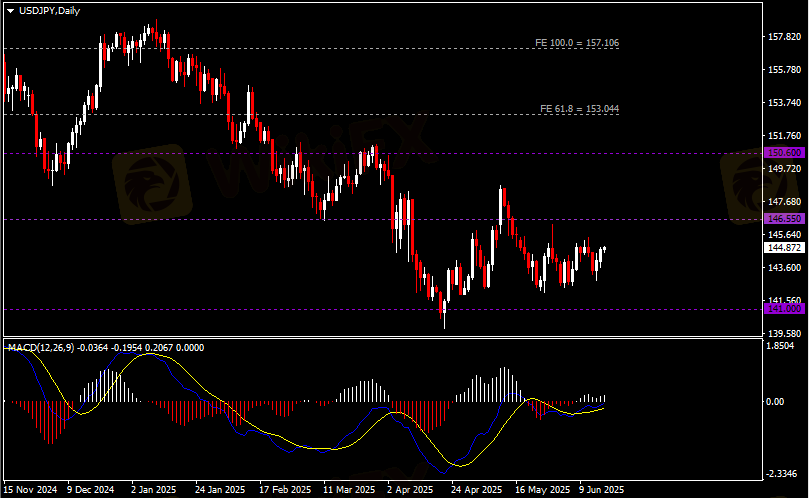Click the current price tag 144.872
This screenshot has height=498, width=809.
[x=784, y=248]
